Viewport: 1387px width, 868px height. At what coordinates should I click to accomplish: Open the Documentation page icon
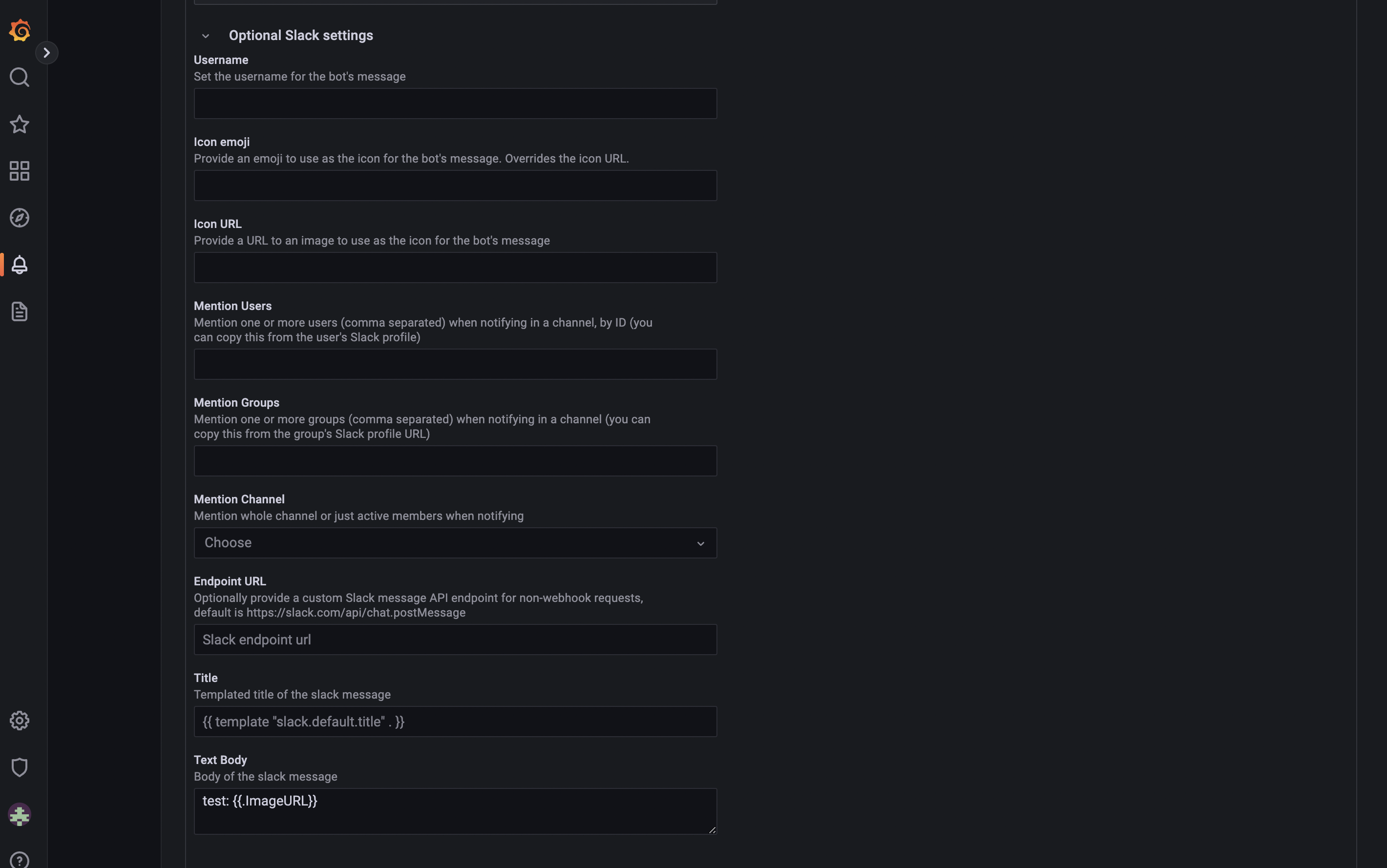pyautogui.click(x=20, y=311)
